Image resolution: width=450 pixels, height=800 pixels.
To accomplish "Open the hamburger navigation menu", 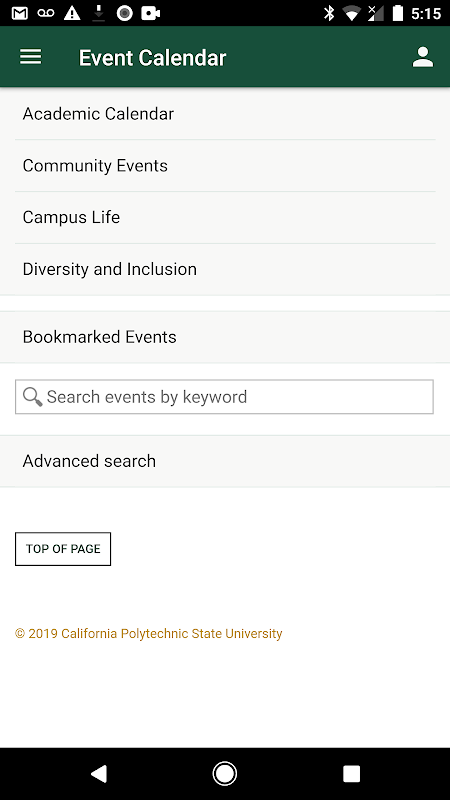I will click(31, 57).
